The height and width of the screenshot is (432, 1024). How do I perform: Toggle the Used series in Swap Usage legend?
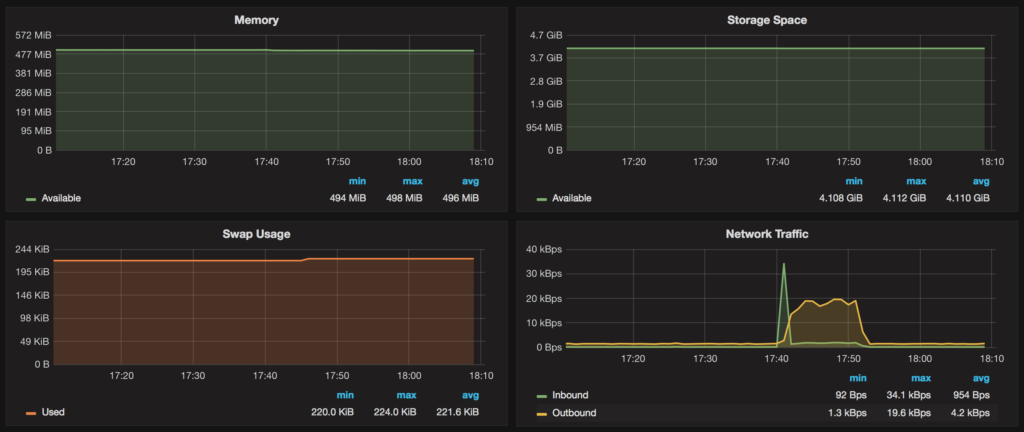click(53, 412)
